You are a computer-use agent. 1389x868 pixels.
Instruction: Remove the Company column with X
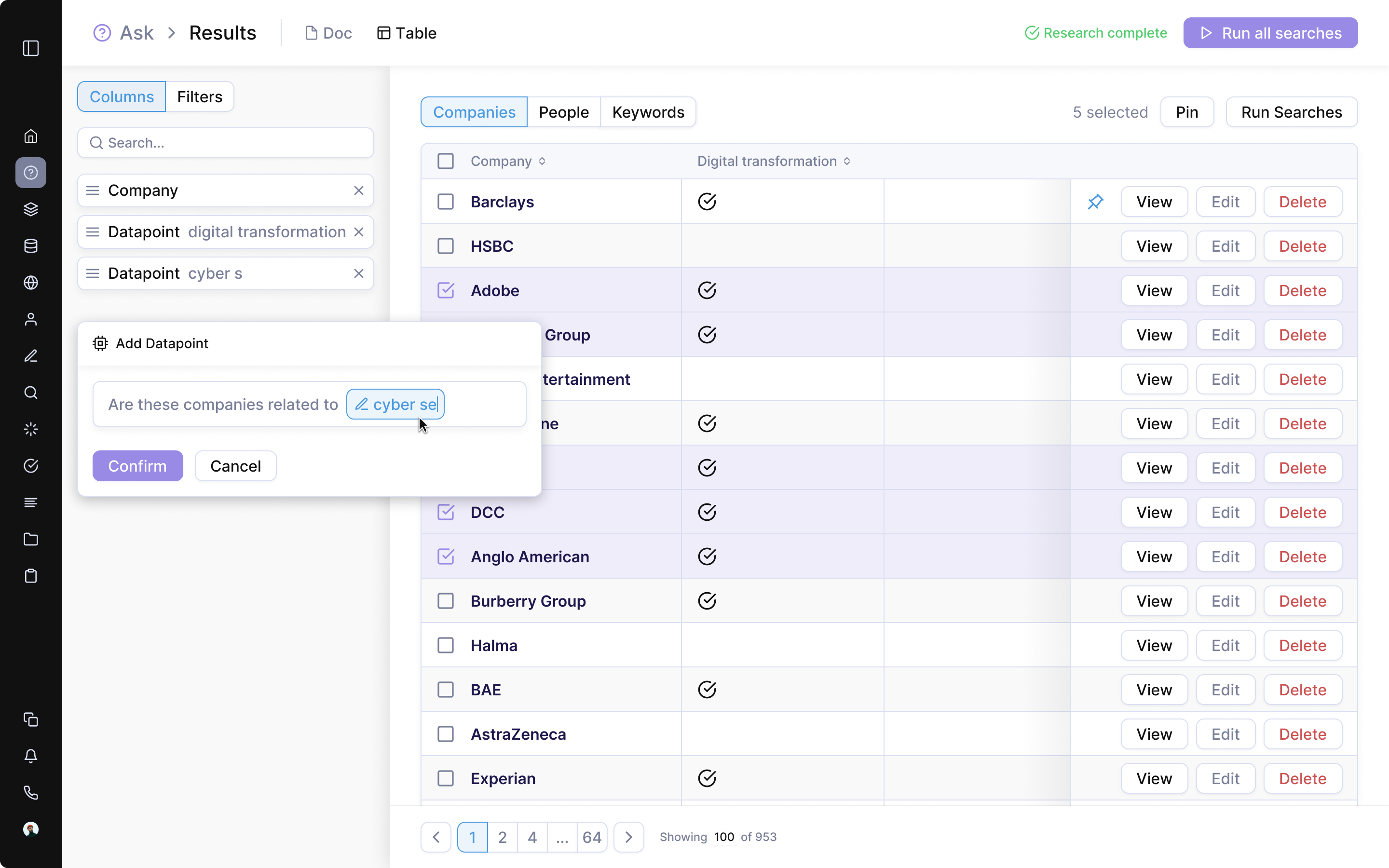point(359,190)
